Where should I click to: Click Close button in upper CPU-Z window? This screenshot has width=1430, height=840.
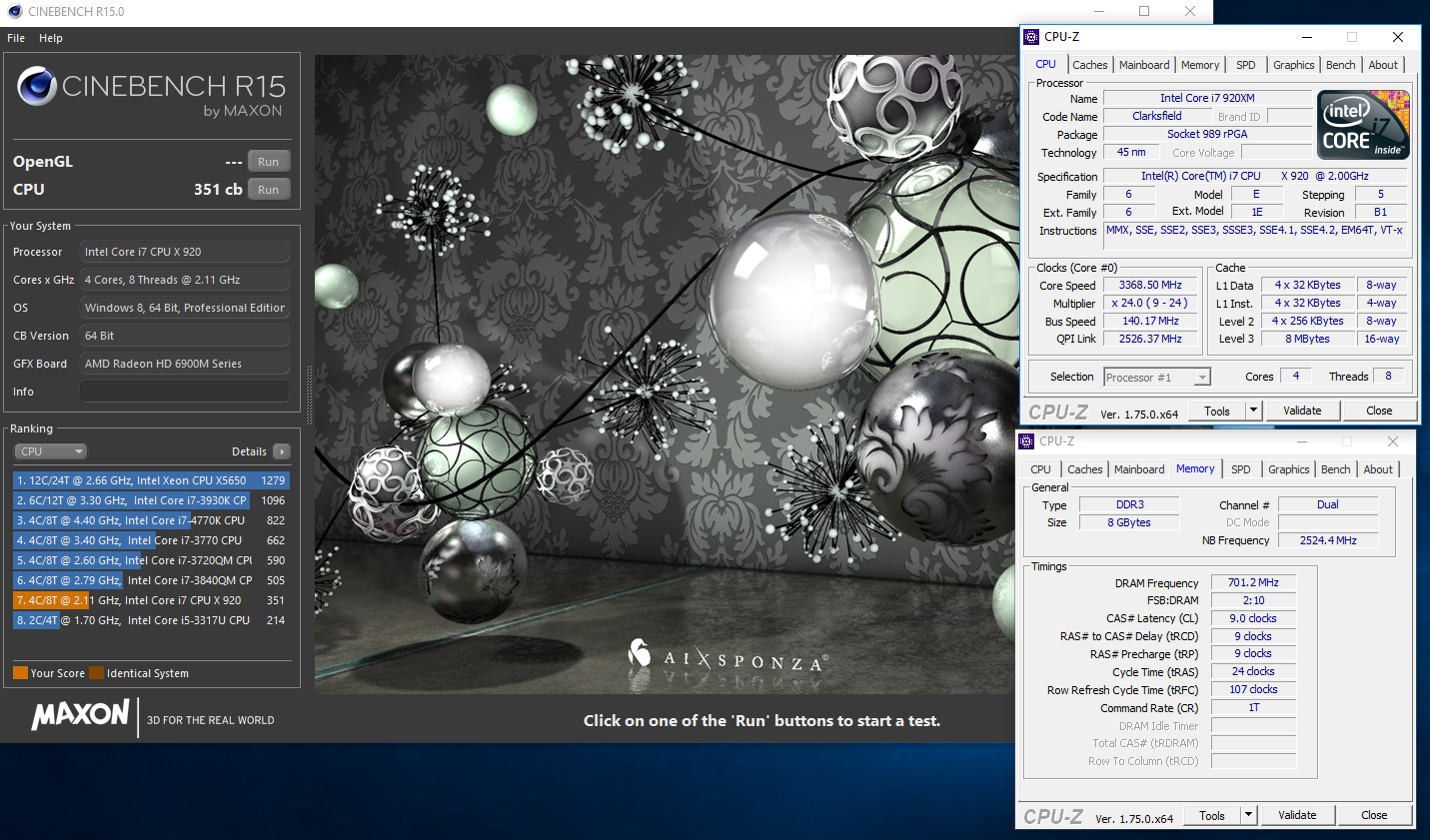click(1379, 411)
